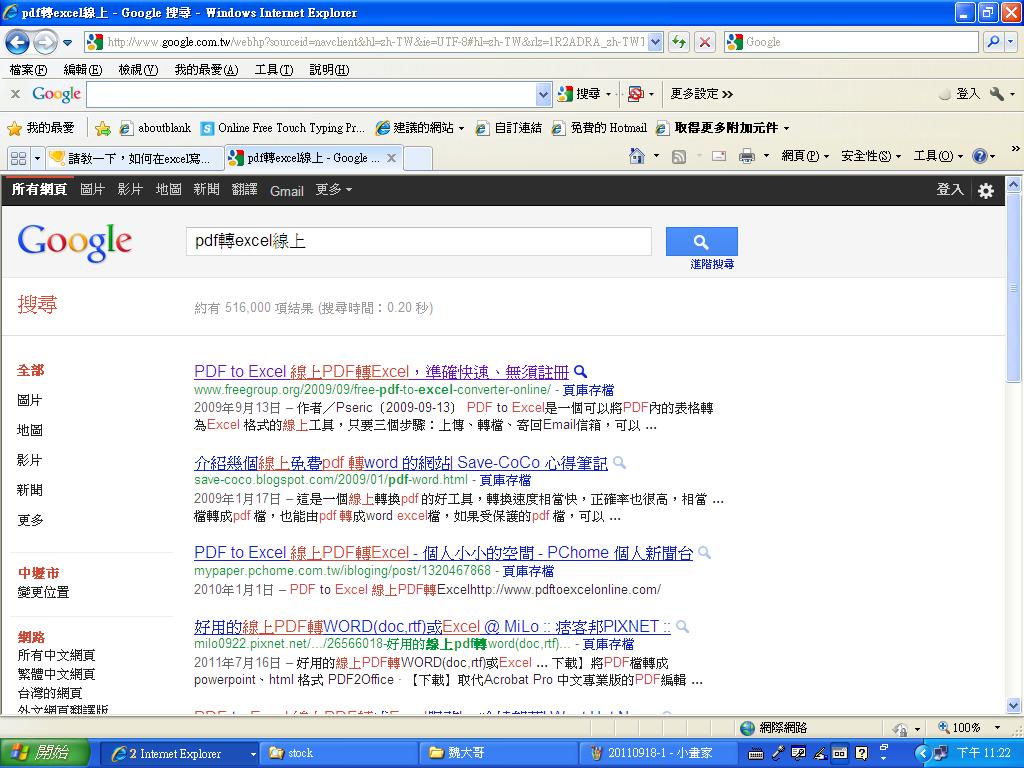
Task: Click the Google toolbar popup blocker icon
Action: pos(635,94)
